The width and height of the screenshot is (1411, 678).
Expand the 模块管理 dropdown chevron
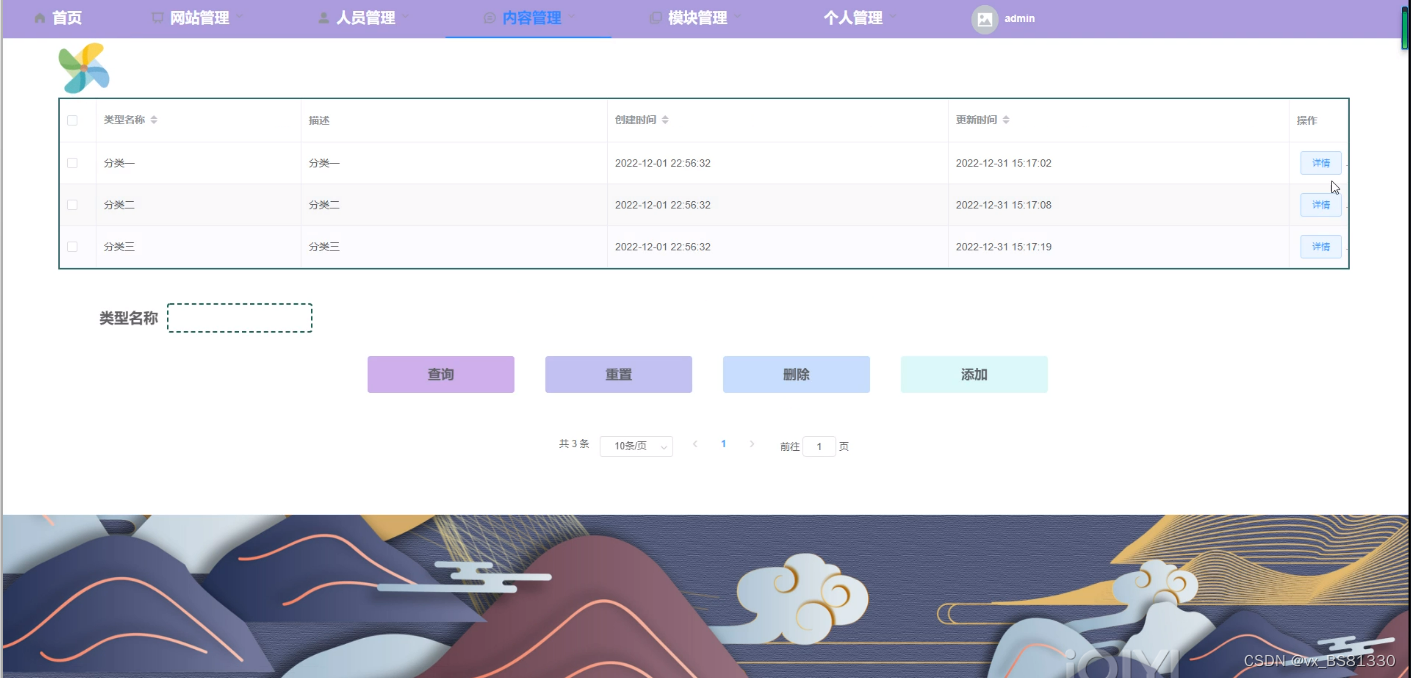point(738,18)
